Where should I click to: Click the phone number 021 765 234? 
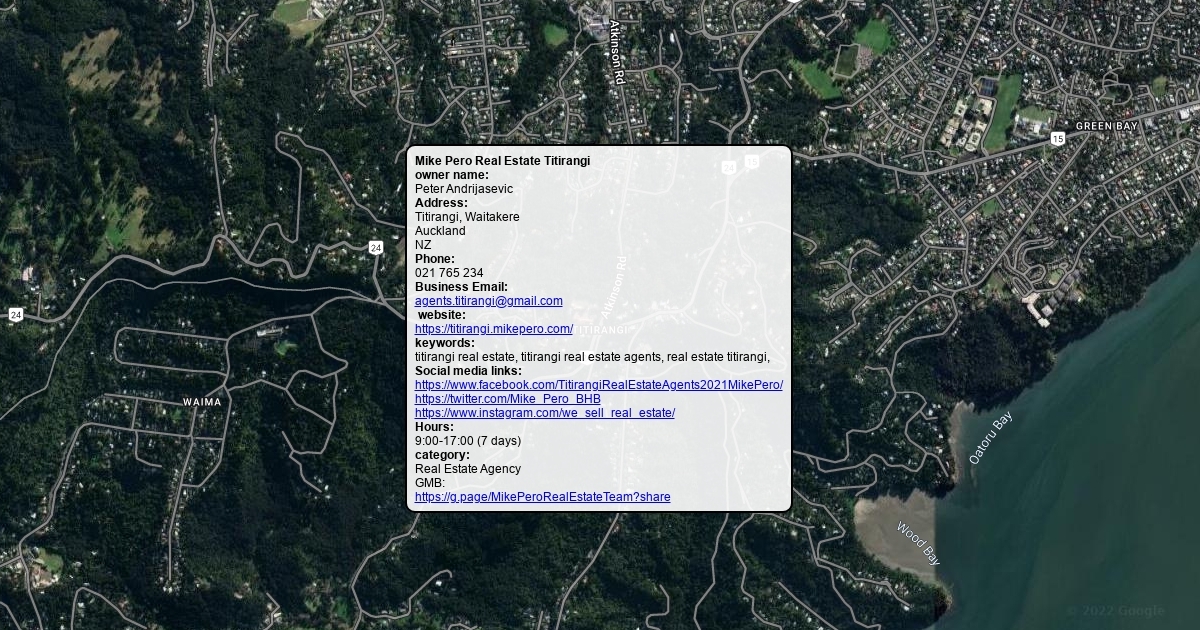point(449,273)
